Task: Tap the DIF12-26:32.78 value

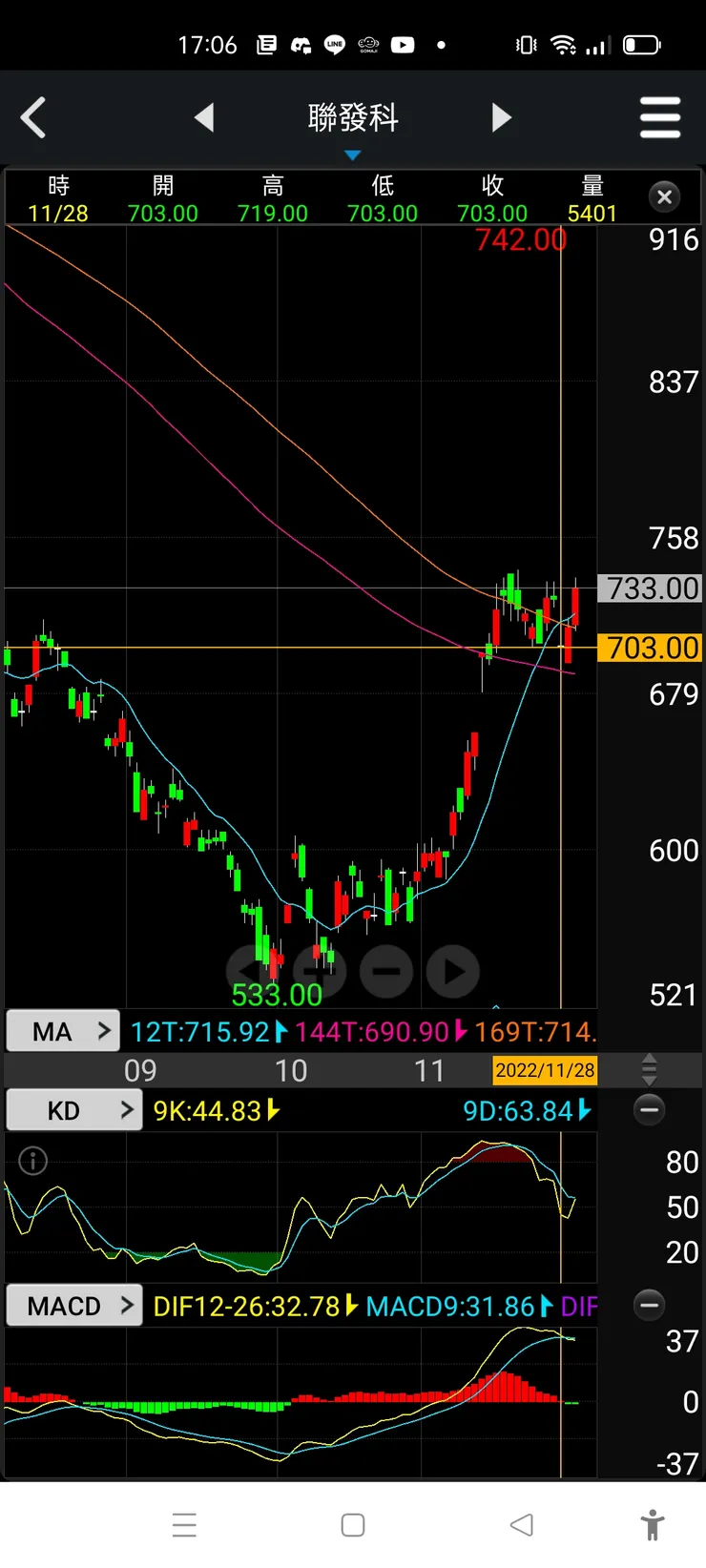Action: (x=246, y=1307)
